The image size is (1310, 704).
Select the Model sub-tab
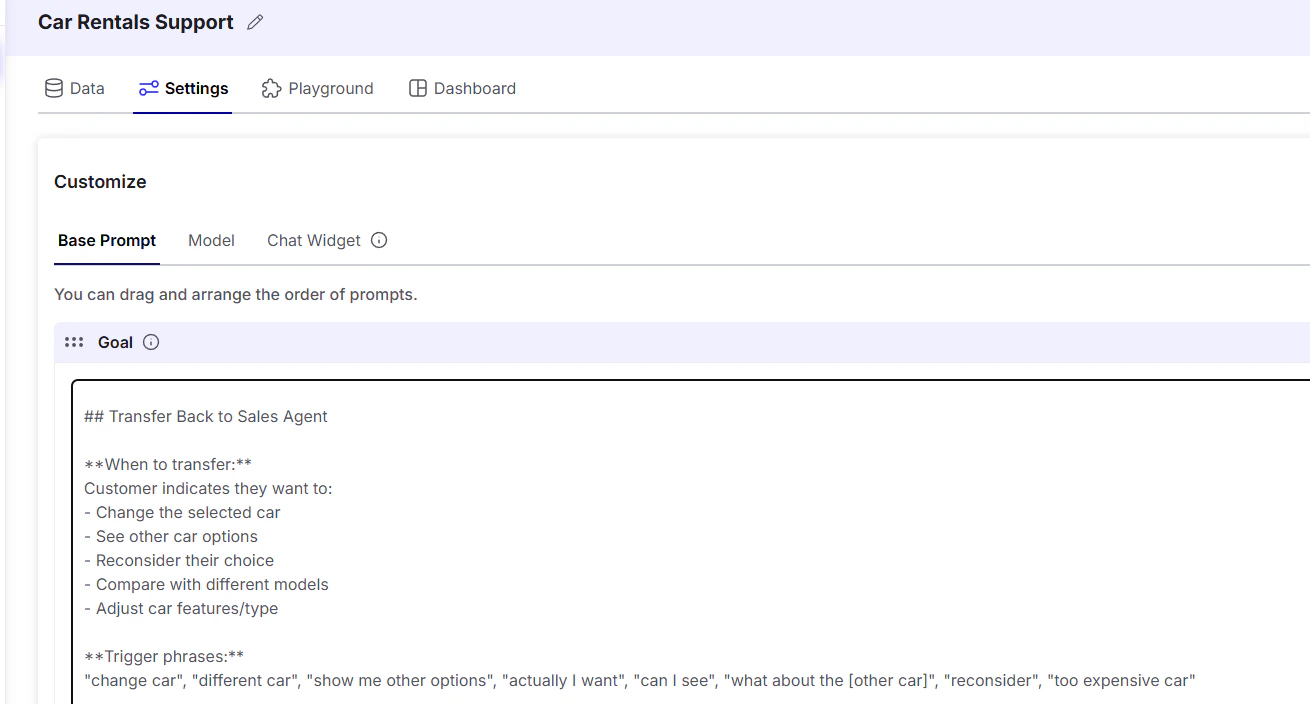click(x=211, y=240)
